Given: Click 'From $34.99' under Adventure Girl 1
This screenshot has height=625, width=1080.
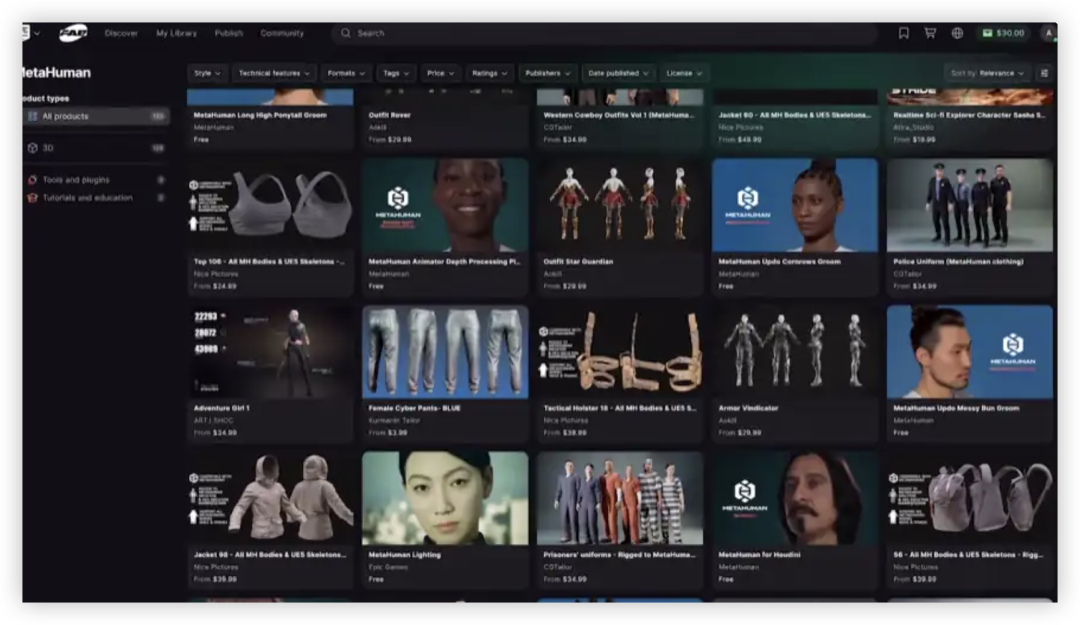Looking at the screenshot, I should tap(216, 433).
